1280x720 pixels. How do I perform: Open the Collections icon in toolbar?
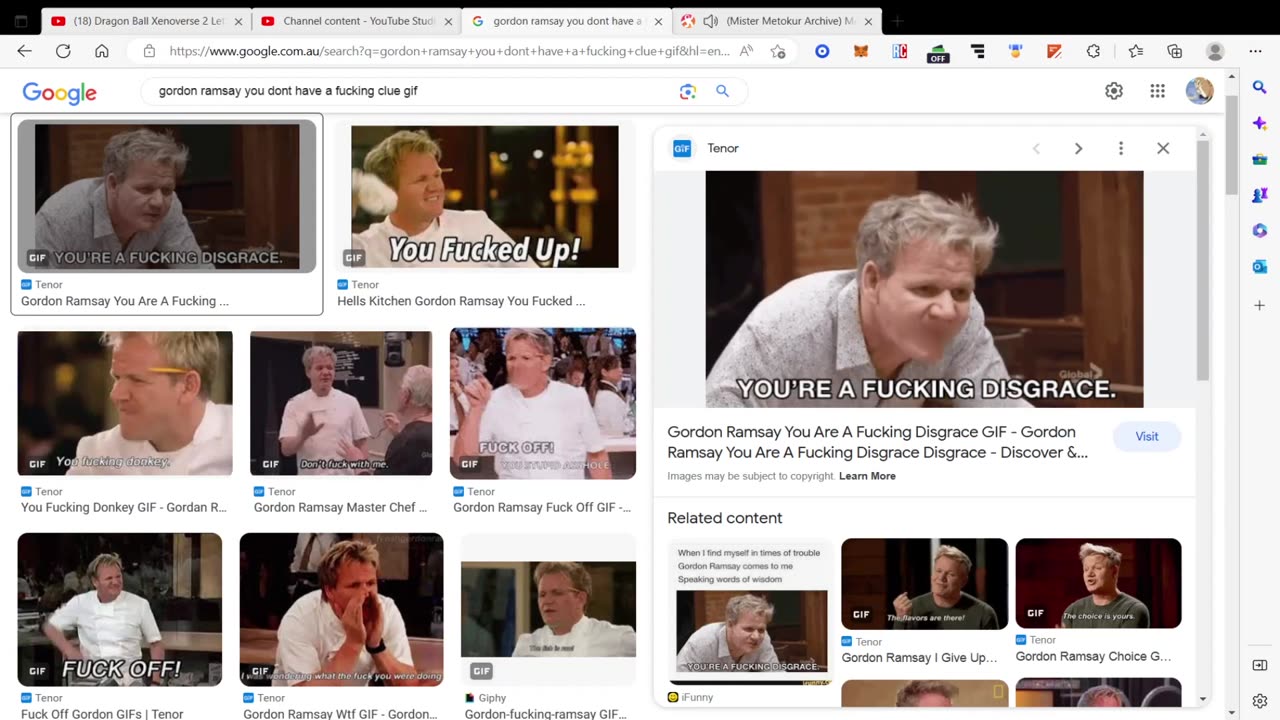pos(1175,51)
